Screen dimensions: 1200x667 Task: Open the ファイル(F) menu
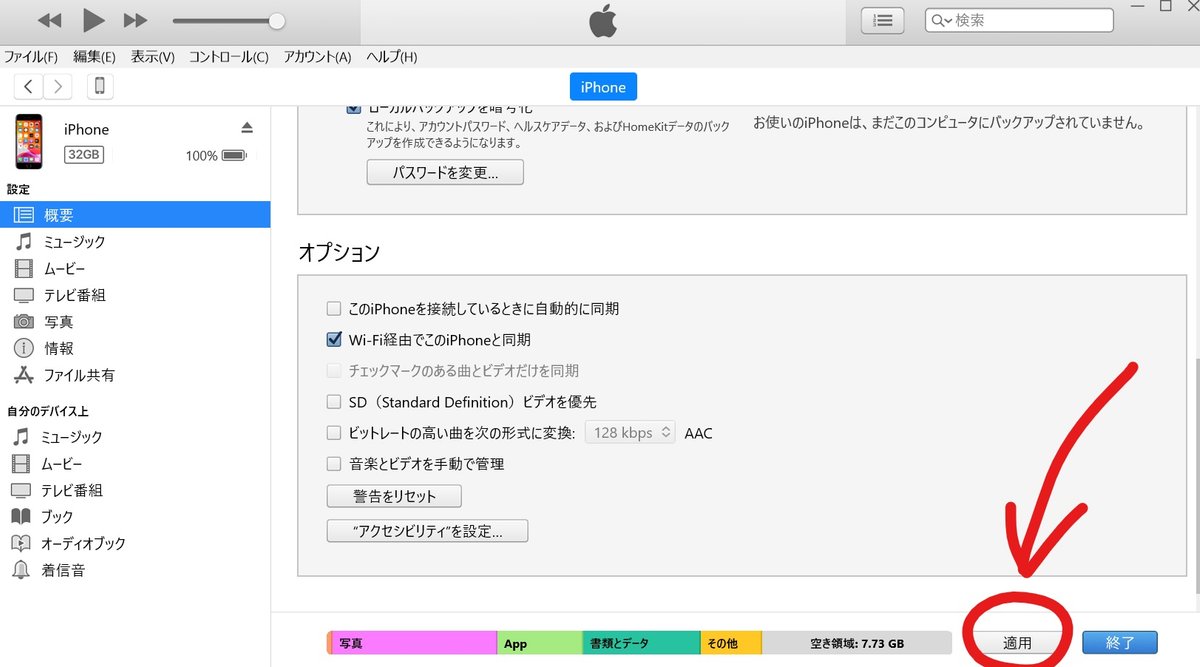(x=31, y=57)
